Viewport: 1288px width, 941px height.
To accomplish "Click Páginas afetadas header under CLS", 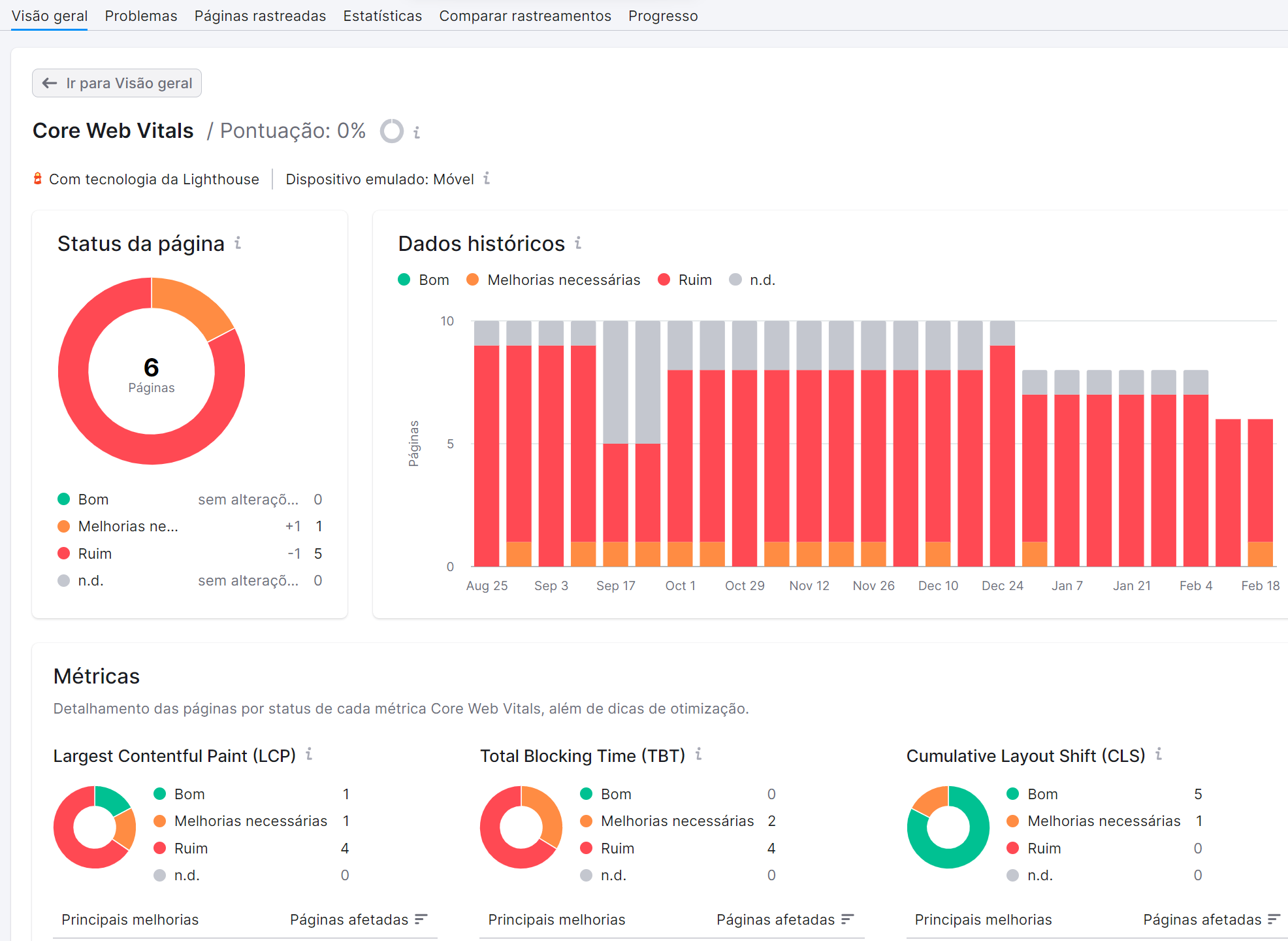I will pyautogui.click(x=1202, y=919).
